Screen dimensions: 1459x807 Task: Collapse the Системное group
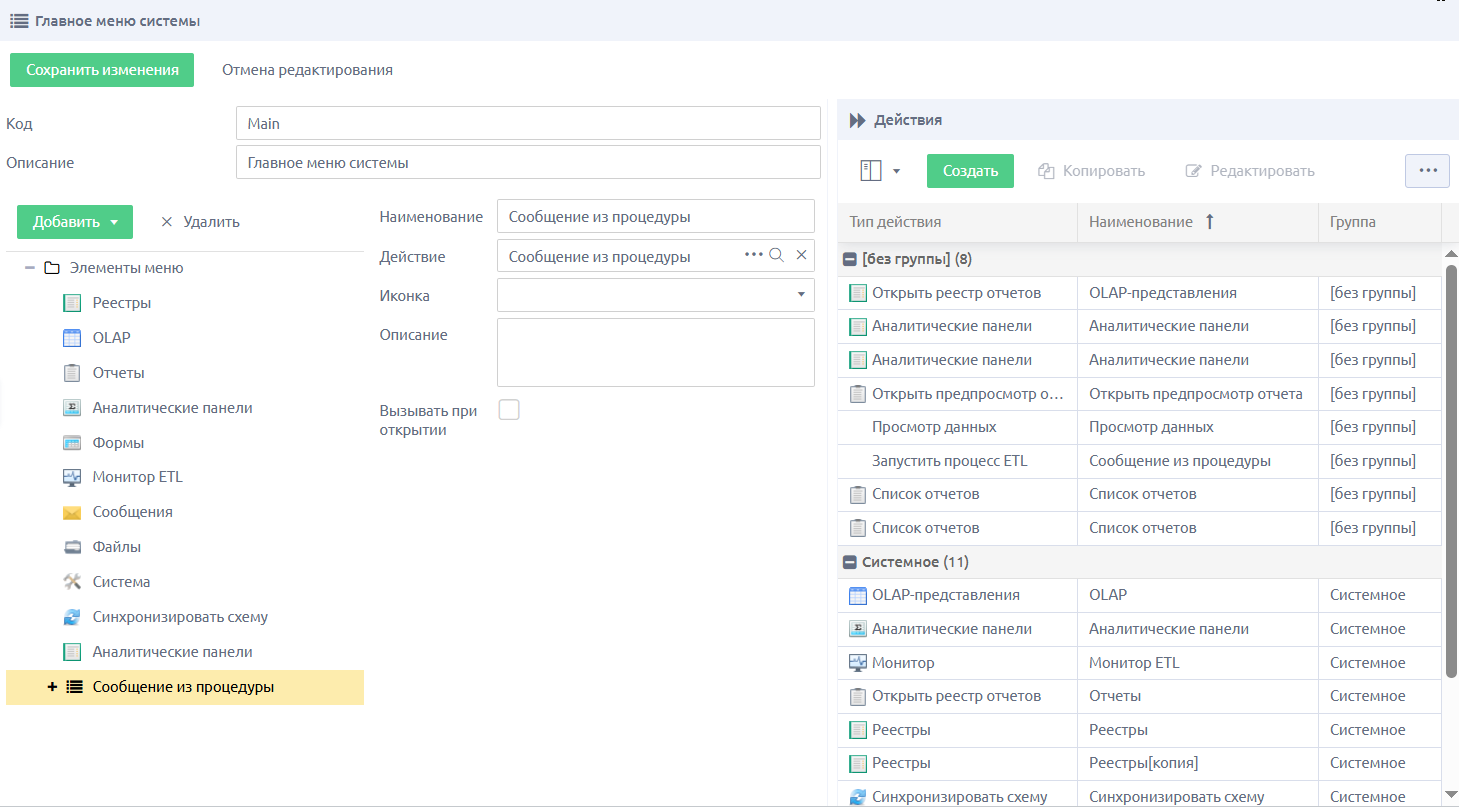(850, 562)
